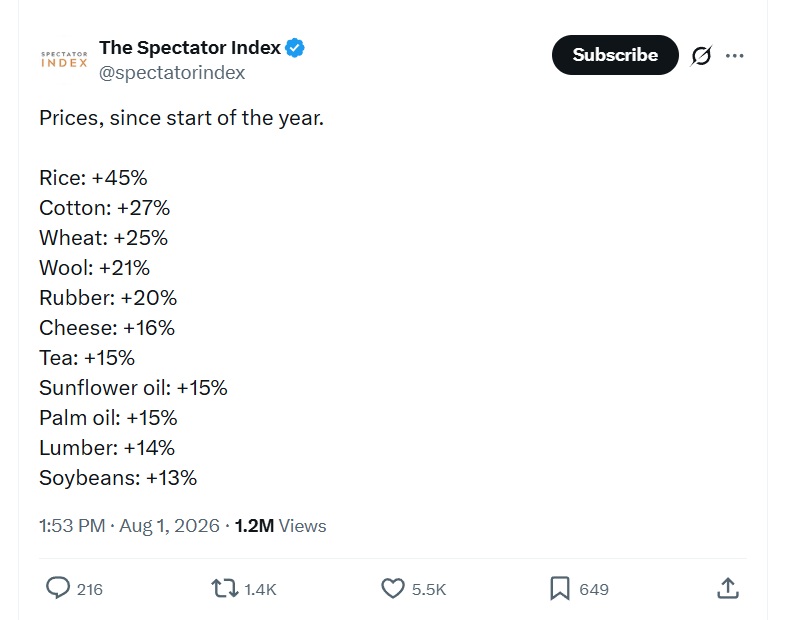Open The Spectator Index profile avatar
The image size is (785, 620).
[64, 60]
